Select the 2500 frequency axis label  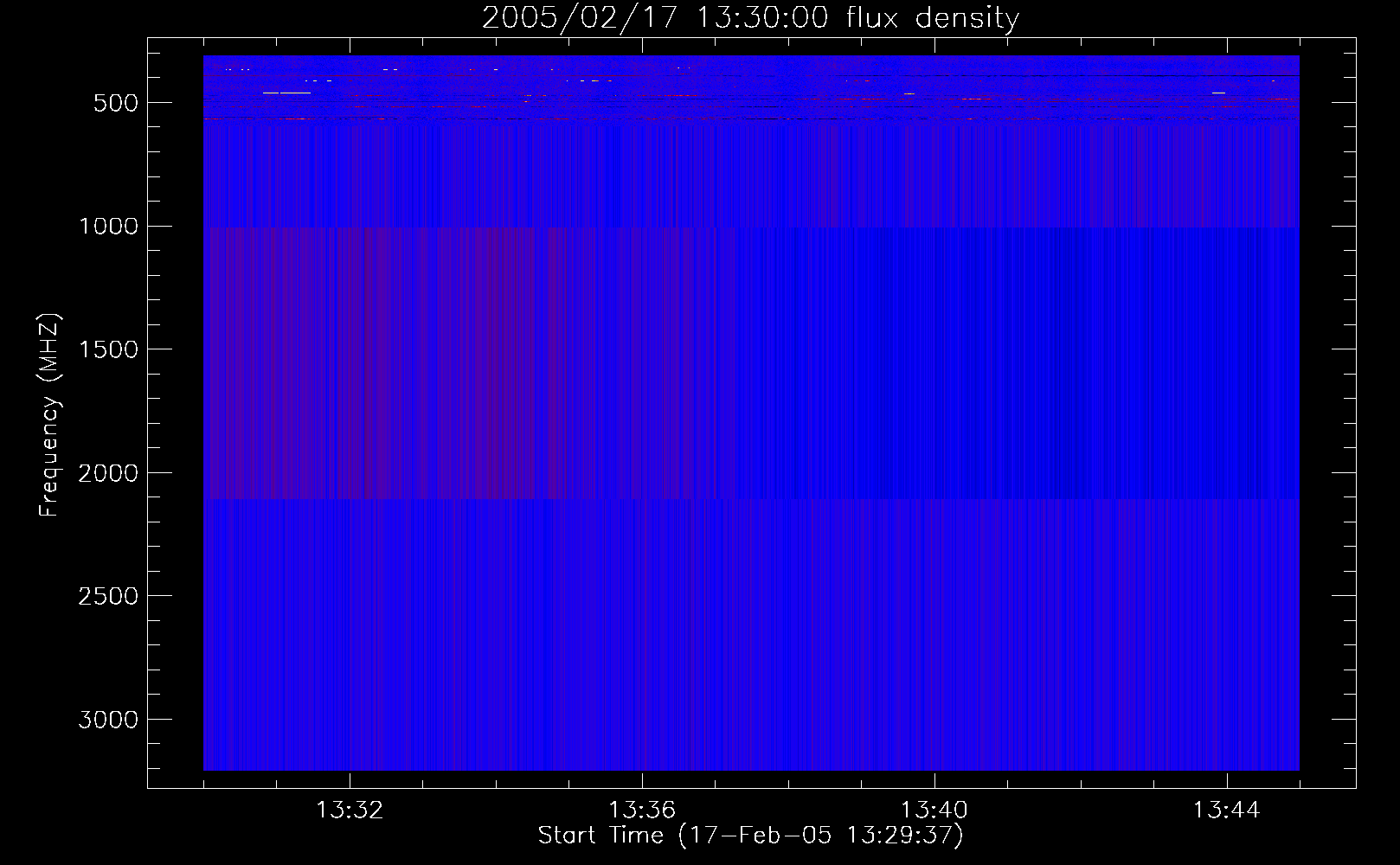click(108, 597)
